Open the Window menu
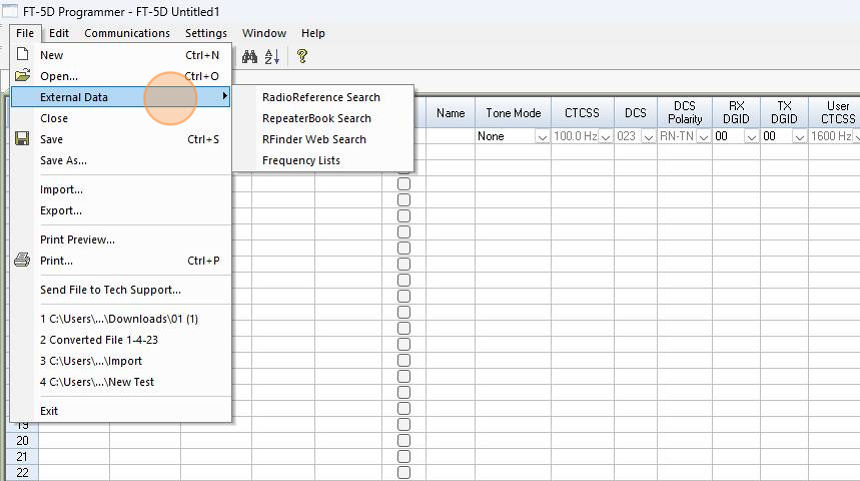 coord(264,33)
